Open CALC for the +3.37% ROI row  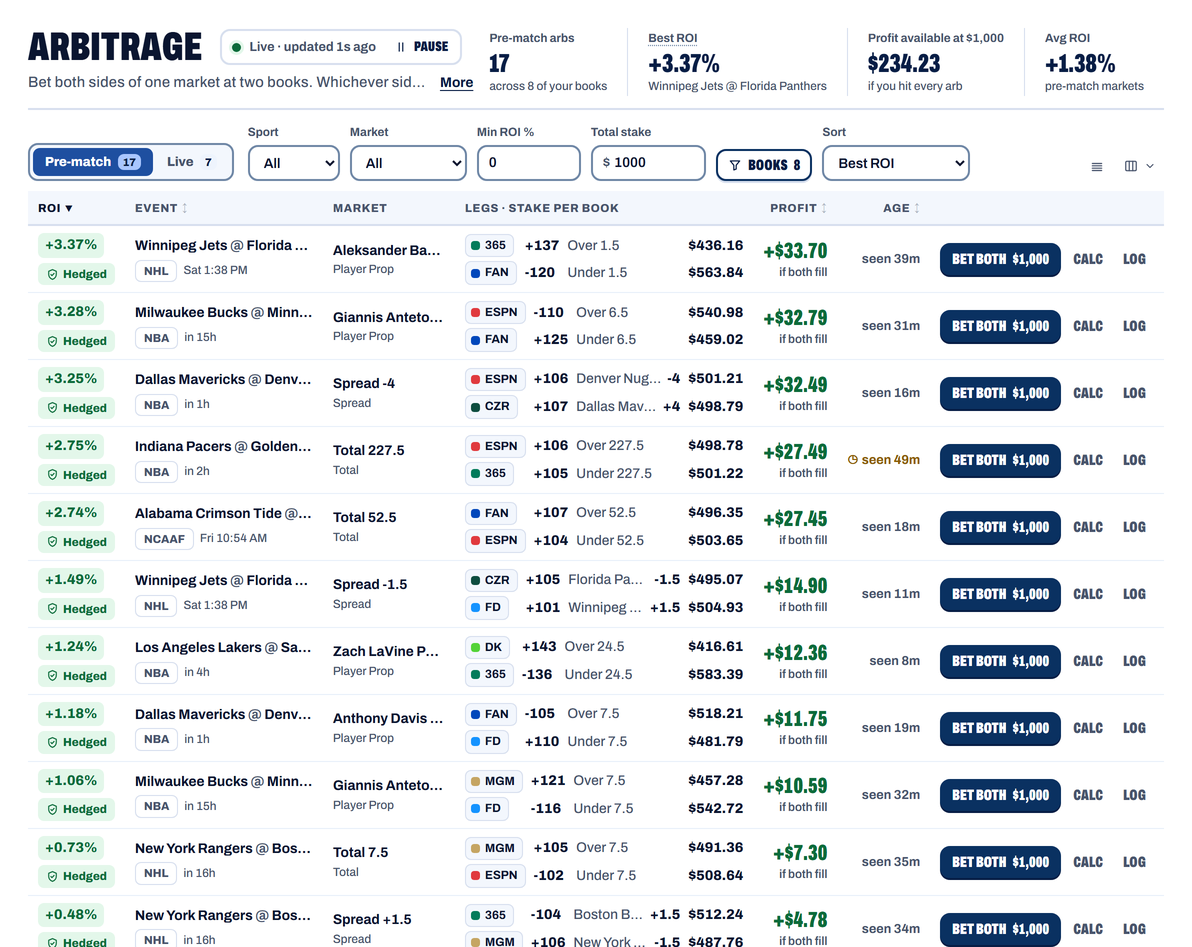tap(1087, 259)
